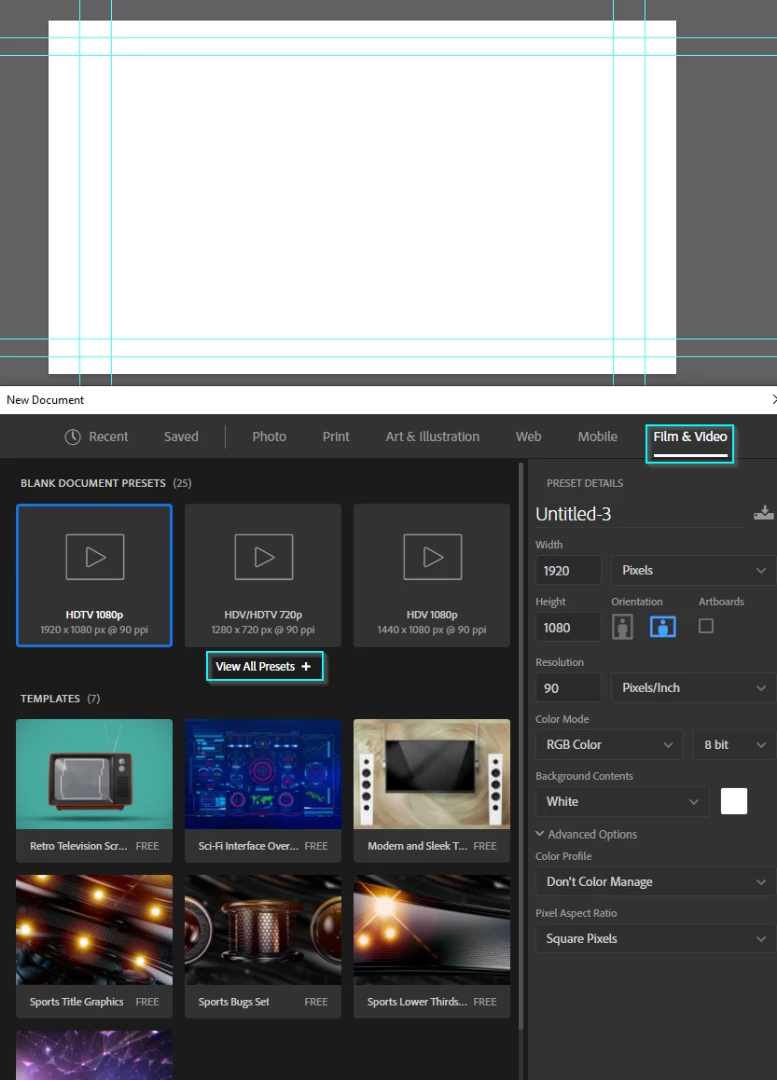The height and width of the screenshot is (1080, 777).
Task: Select portrait orientation icon
Action: pos(622,627)
